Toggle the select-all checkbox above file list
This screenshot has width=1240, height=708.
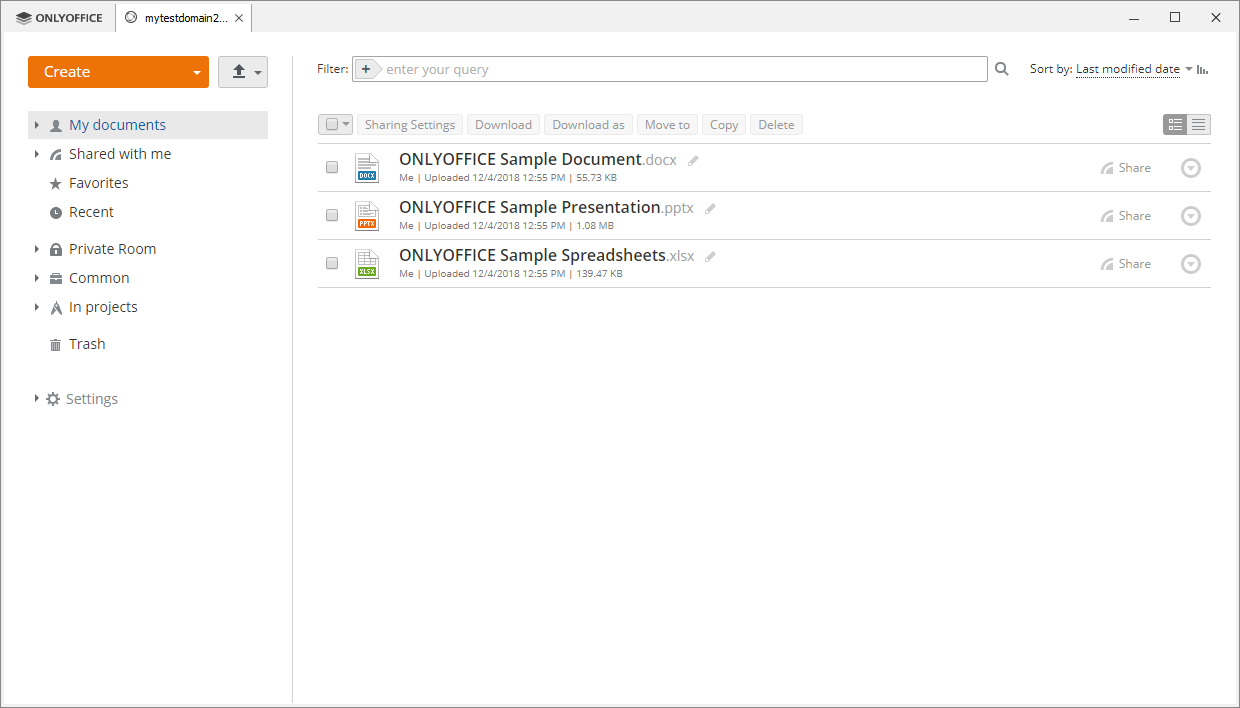click(x=330, y=124)
